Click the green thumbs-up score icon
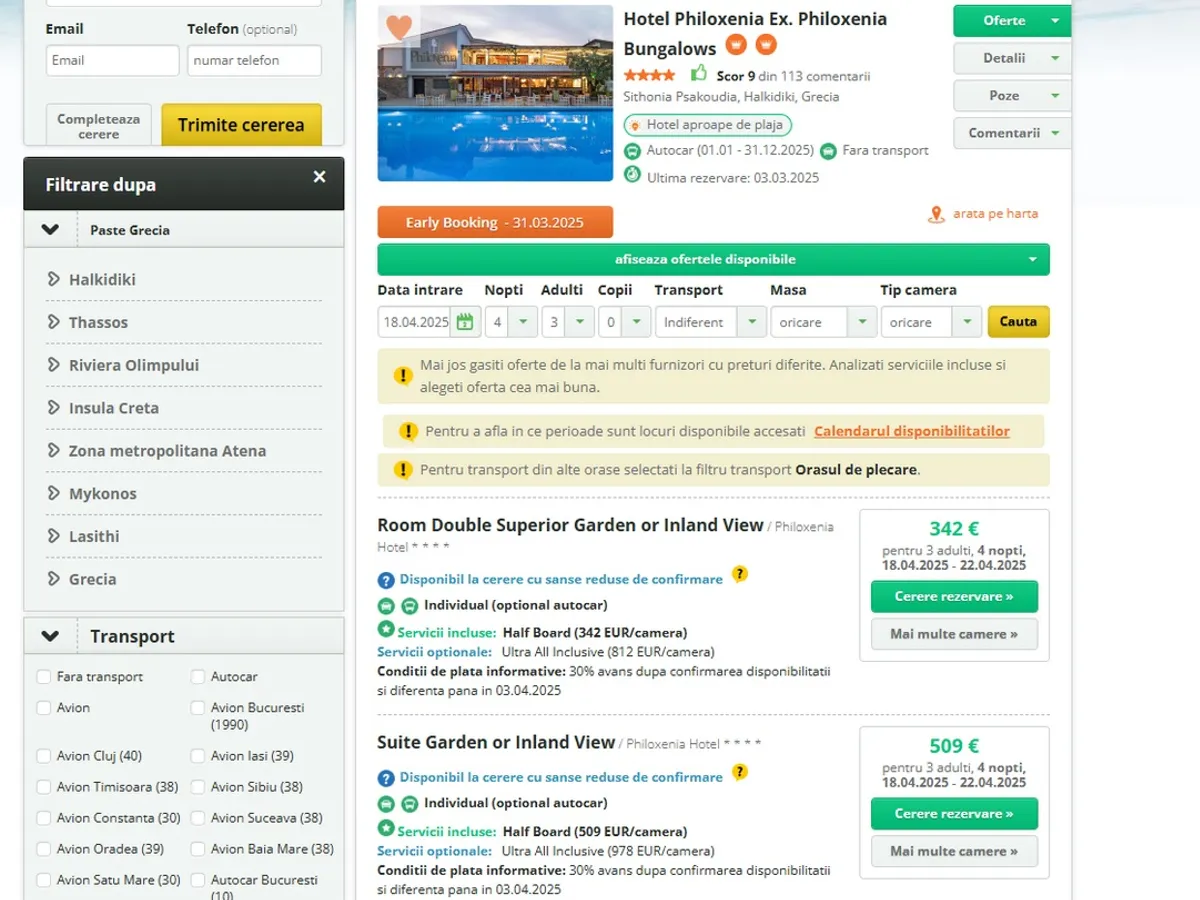 click(698, 74)
